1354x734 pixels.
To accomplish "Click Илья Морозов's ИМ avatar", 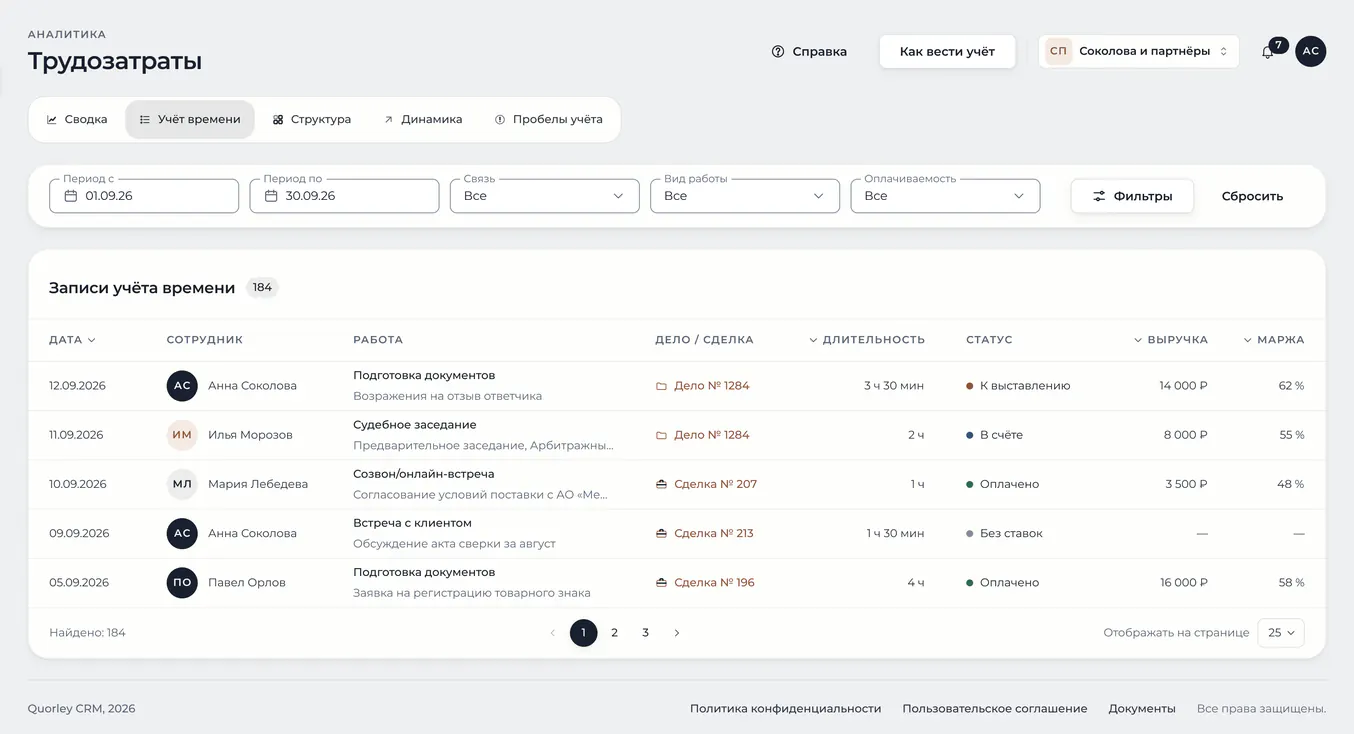I will pyautogui.click(x=182, y=435).
